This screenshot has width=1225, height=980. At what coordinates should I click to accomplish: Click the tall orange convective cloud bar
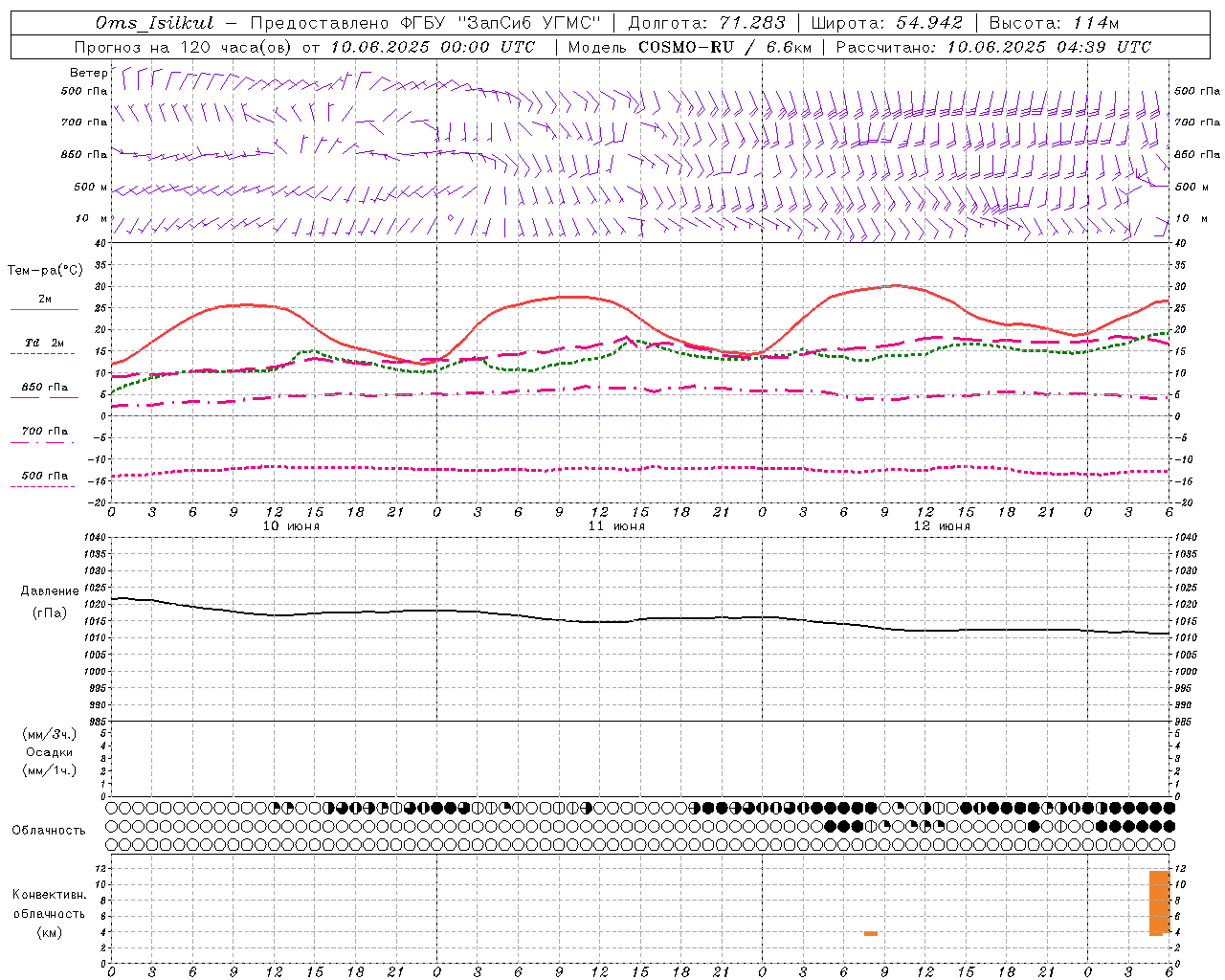(1159, 902)
